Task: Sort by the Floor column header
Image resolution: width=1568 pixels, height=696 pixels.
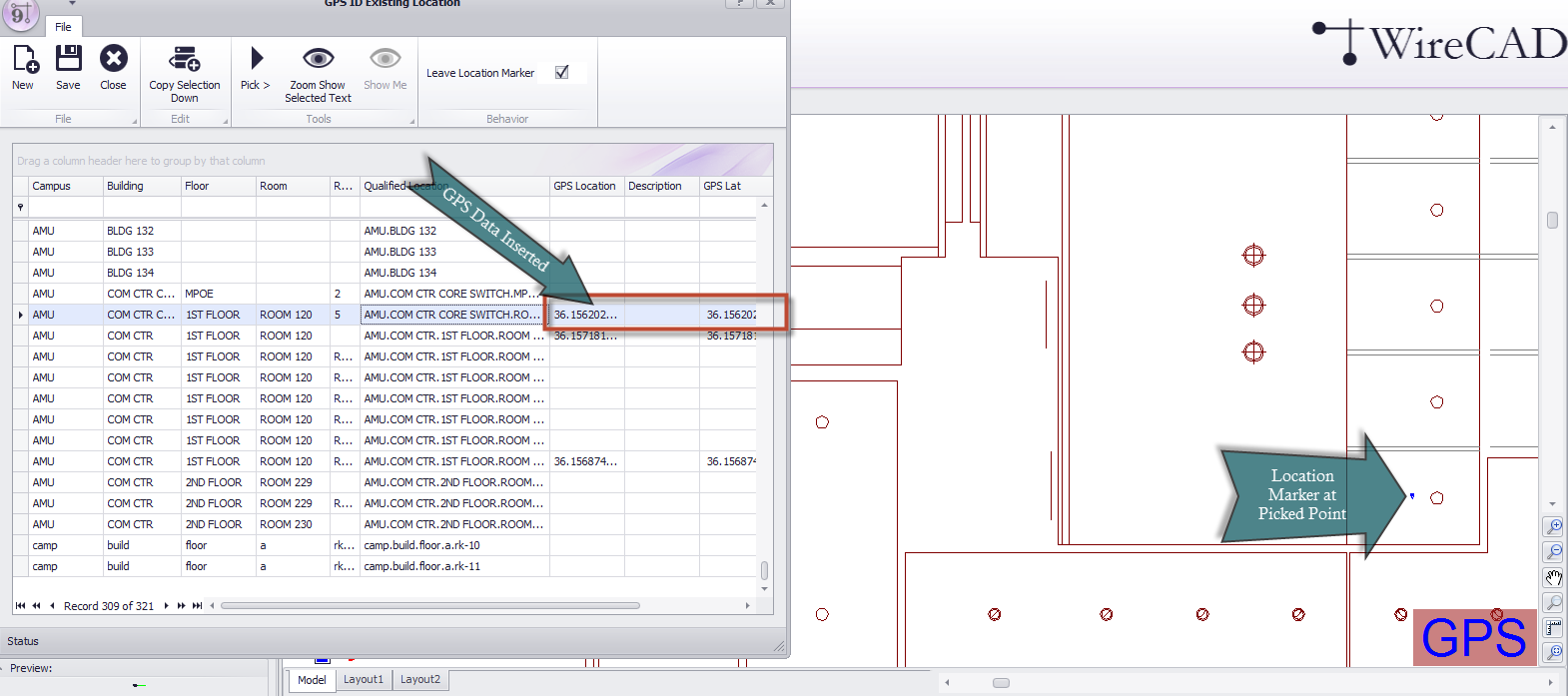Action: pyautogui.click(x=218, y=186)
